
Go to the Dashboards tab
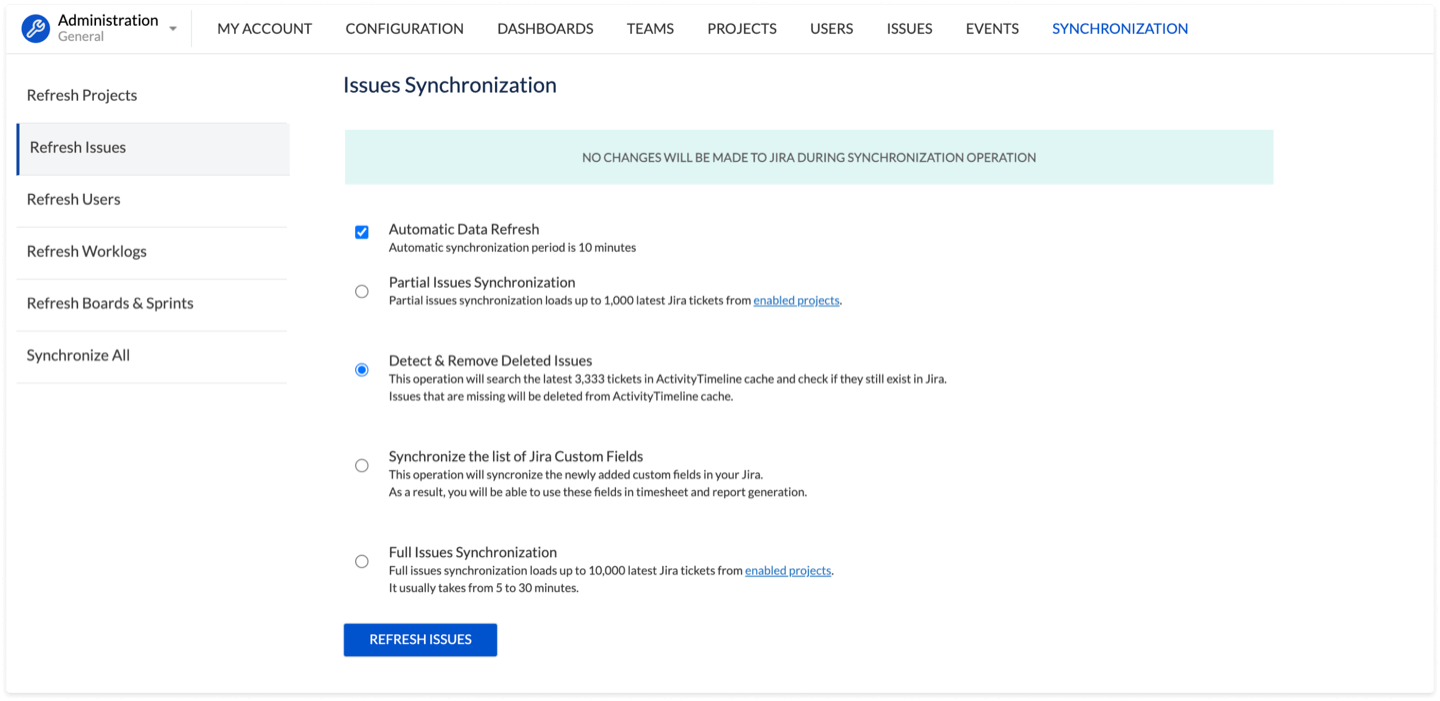coord(545,29)
